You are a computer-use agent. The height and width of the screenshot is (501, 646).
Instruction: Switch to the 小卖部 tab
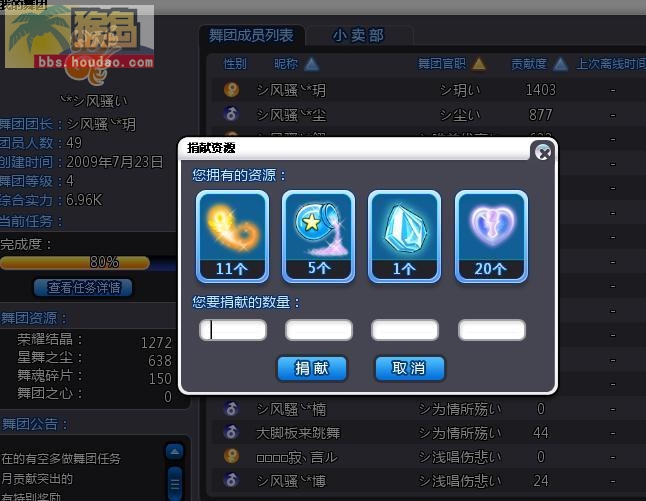(358, 36)
